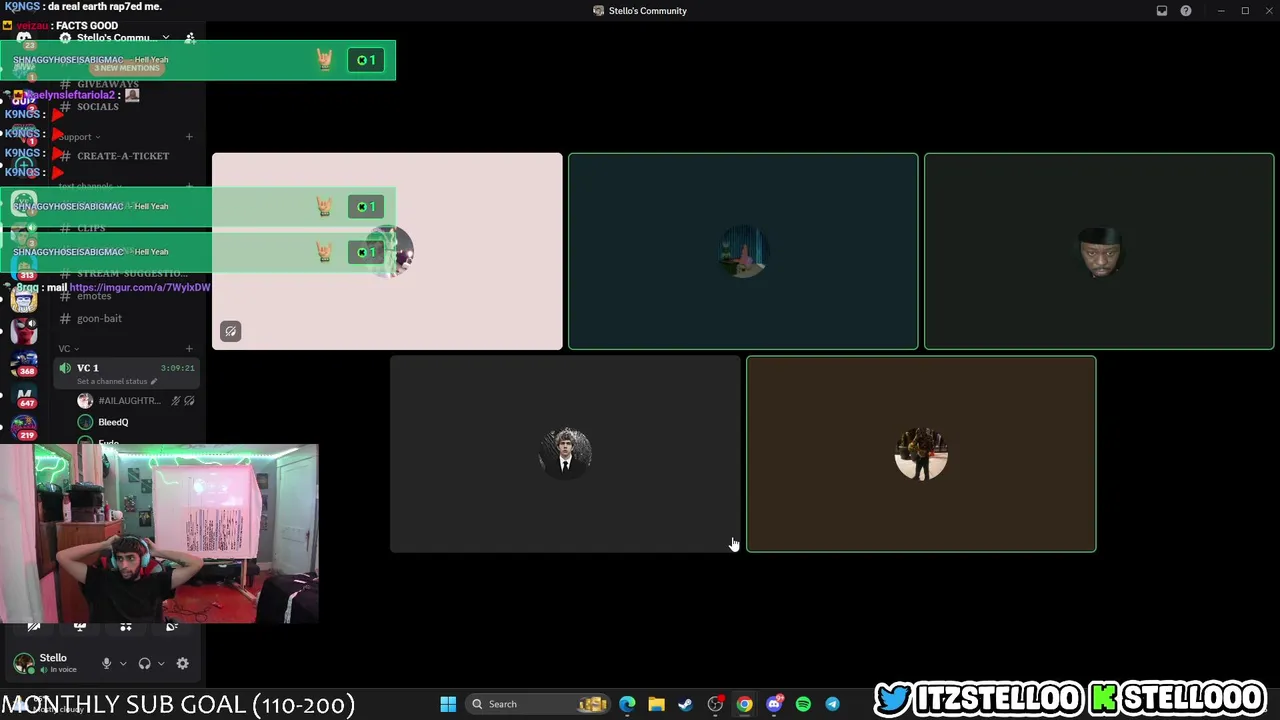This screenshot has height=720, width=1280.
Task: Open server icon with 313 badge
Action: pos(24,266)
